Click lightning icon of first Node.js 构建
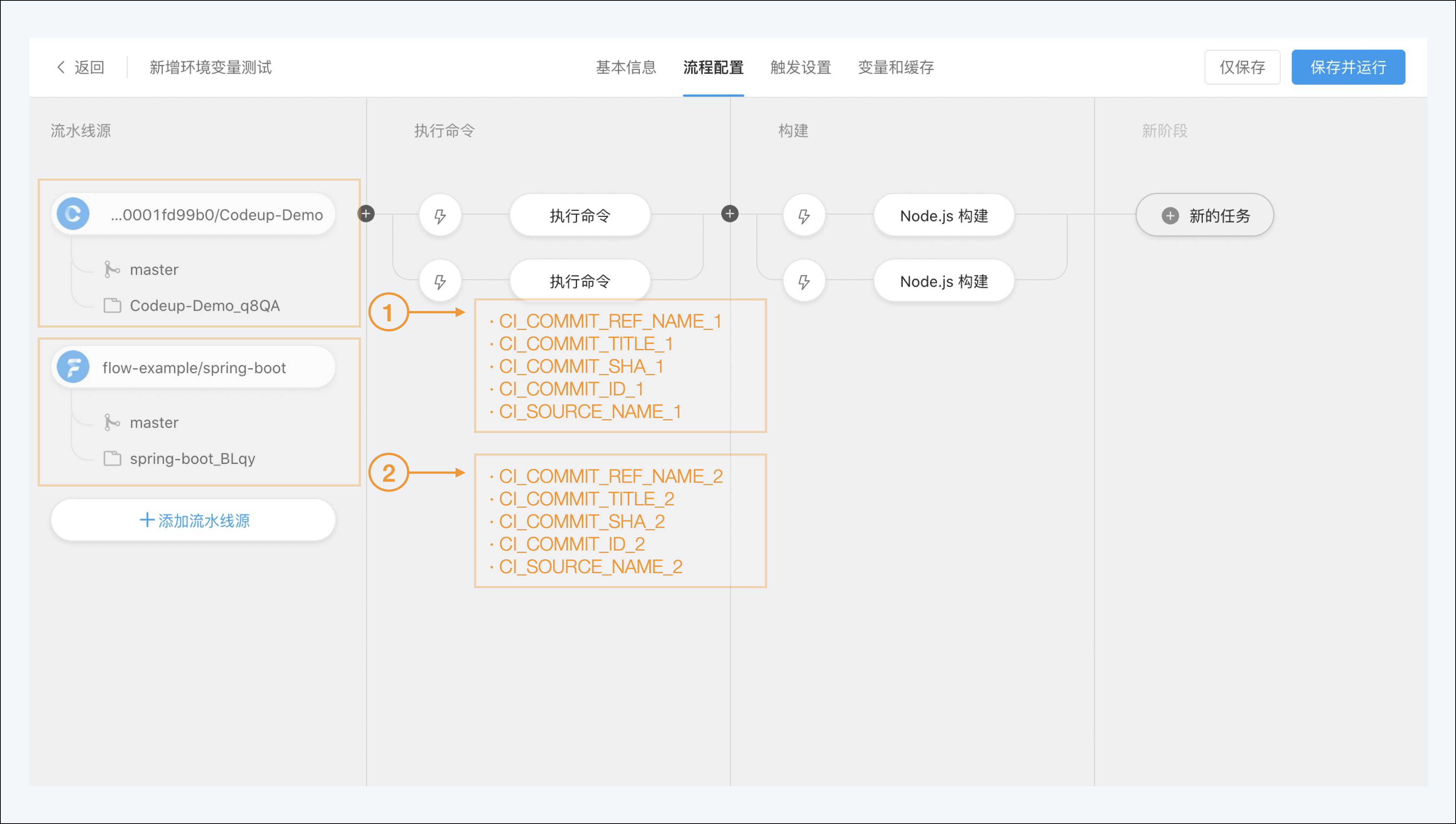The width and height of the screenshot is (1456, 824). 804,216
